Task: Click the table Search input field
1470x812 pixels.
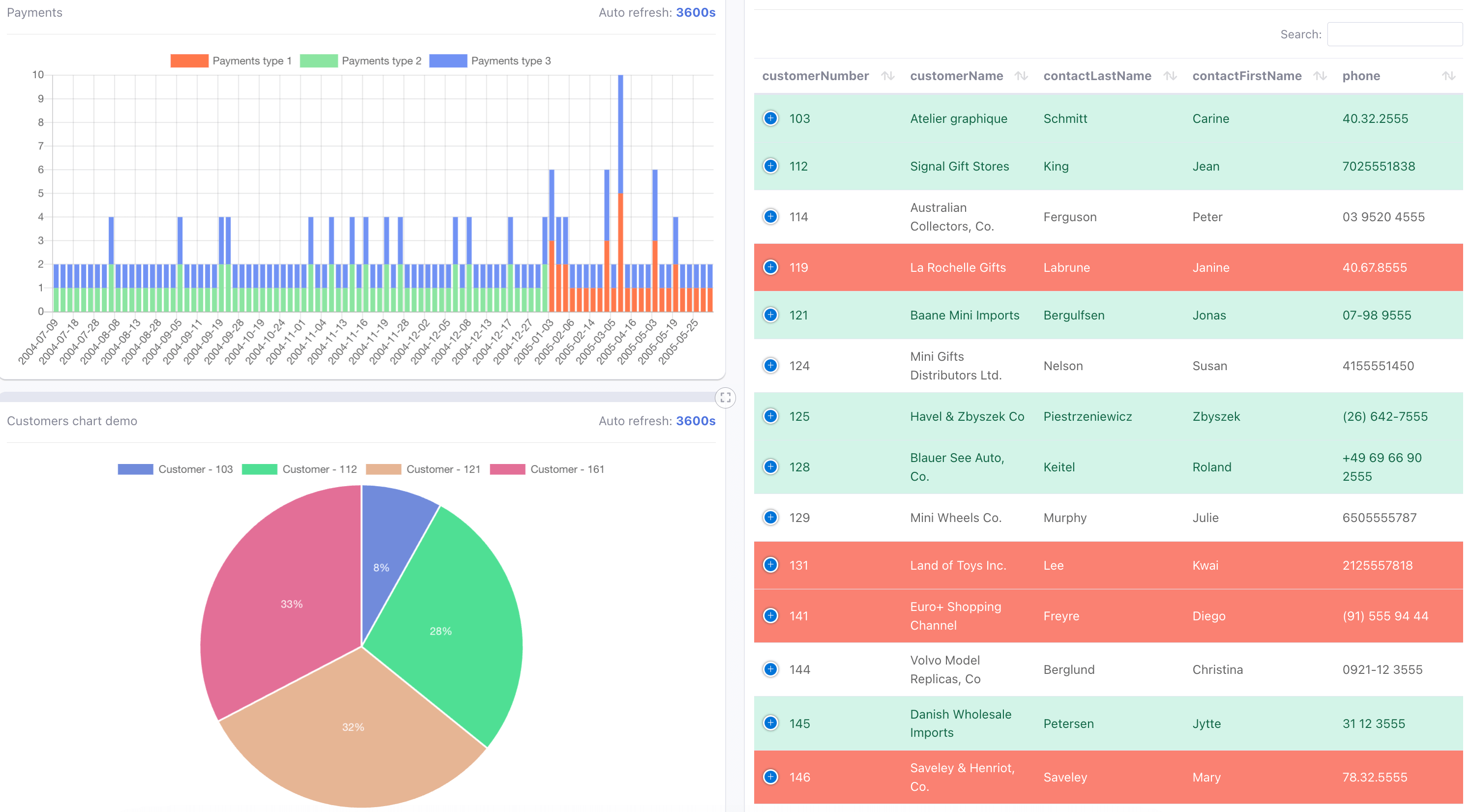Action: (x=1394, y=34)
